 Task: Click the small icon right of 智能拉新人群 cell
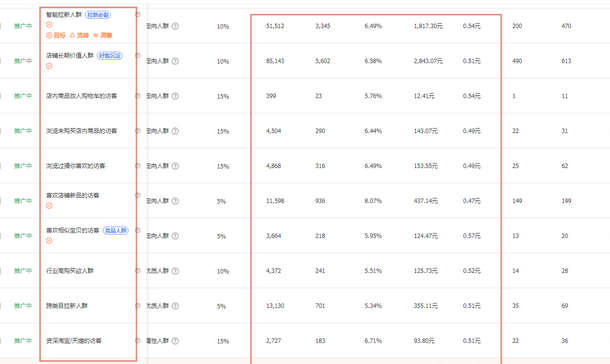138,14
